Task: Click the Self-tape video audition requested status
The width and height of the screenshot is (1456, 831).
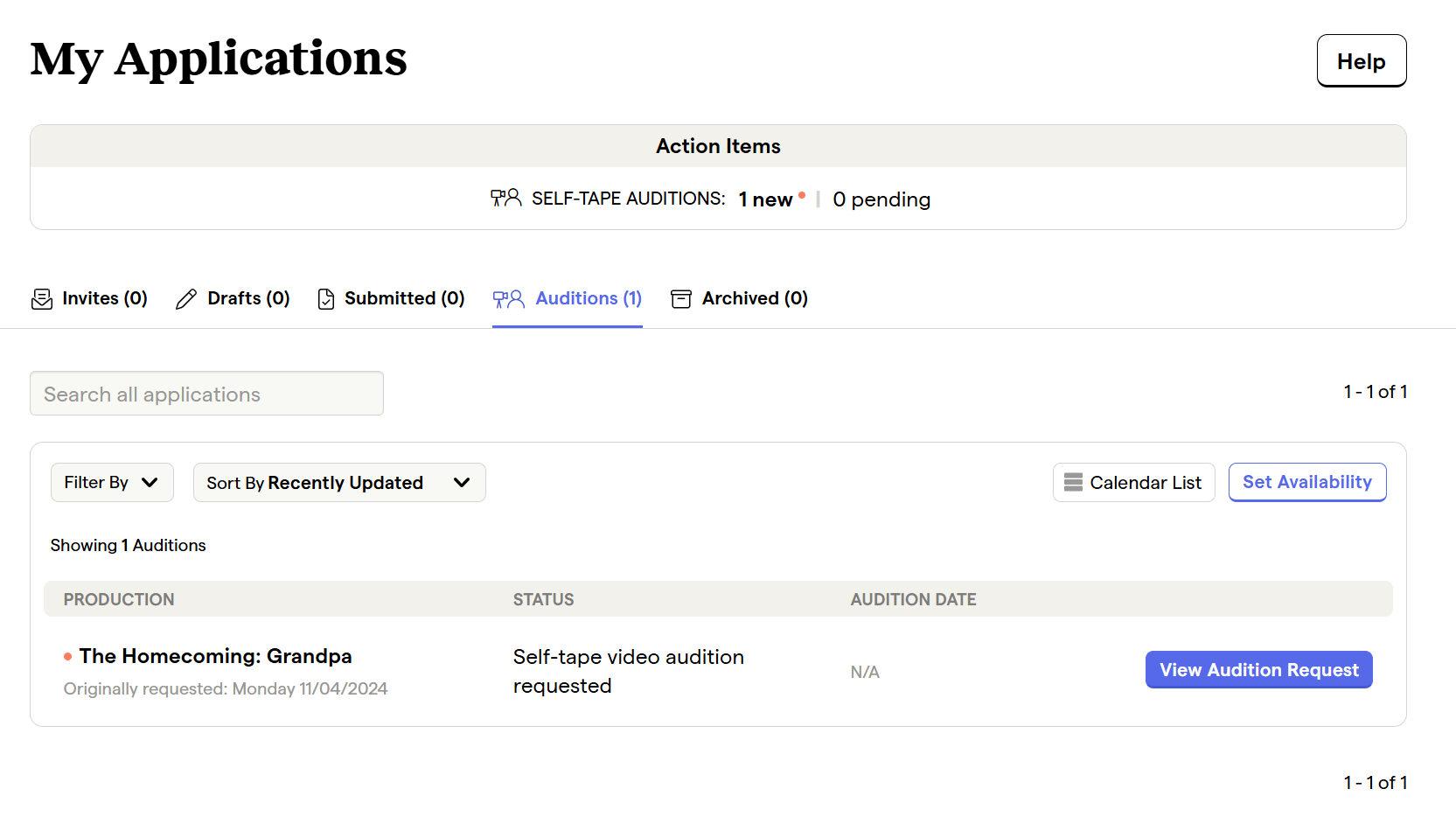Action: [x=628, y=671]
